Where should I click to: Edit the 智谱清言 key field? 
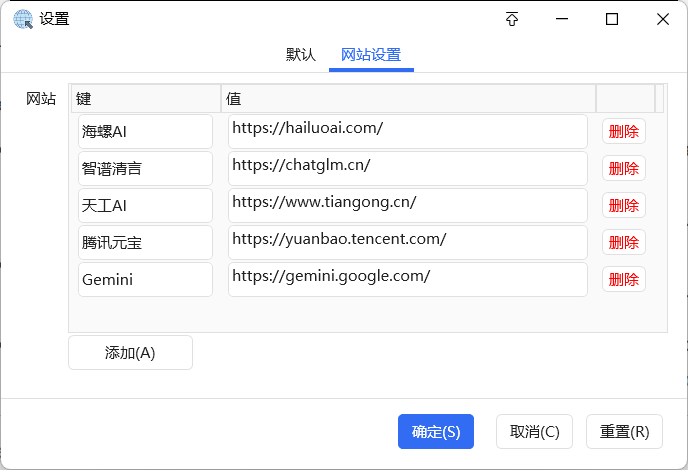[x=145, y=169]
